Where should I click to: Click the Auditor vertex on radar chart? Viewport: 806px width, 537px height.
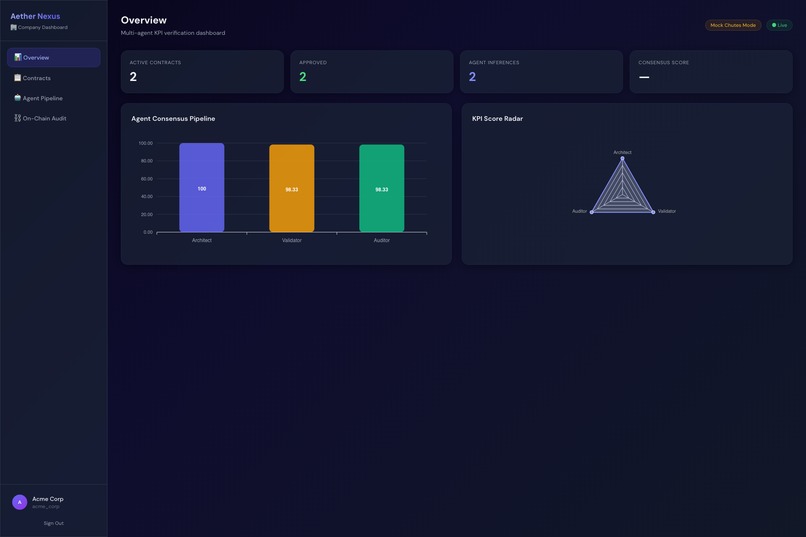coord(592,212)
